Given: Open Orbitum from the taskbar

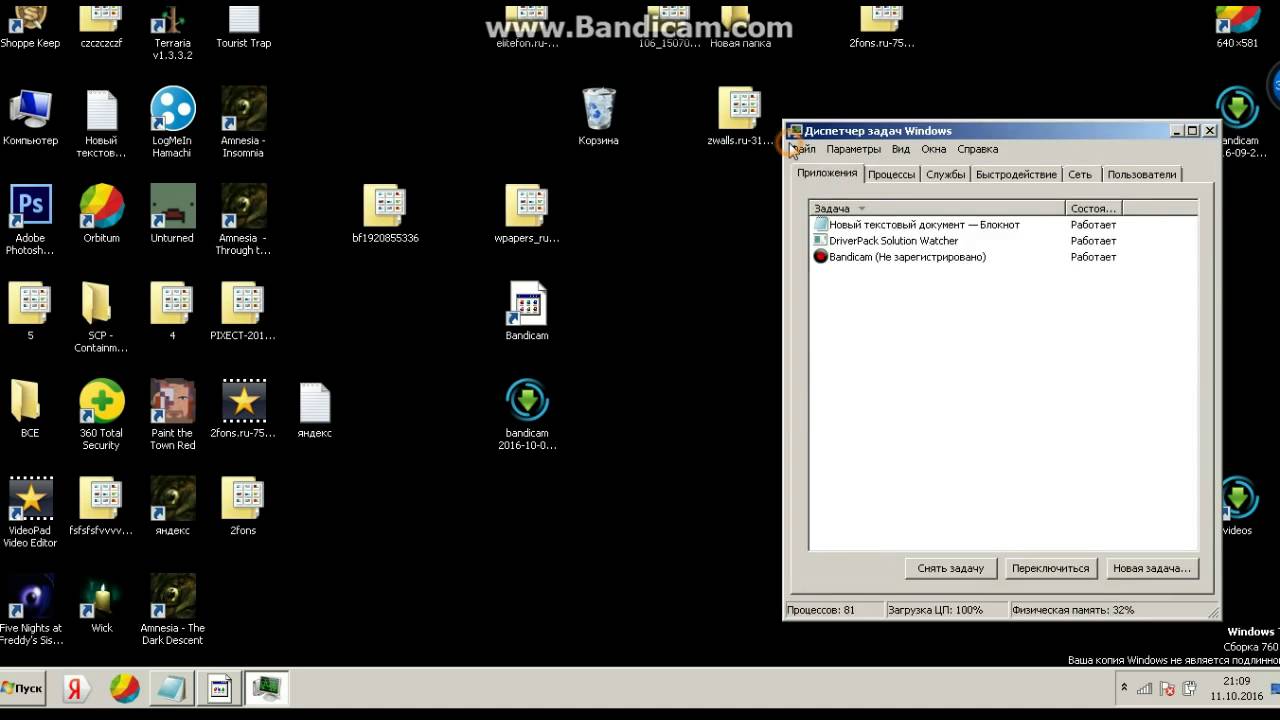Looking at the screenshot, I should [x=124, y=688].
